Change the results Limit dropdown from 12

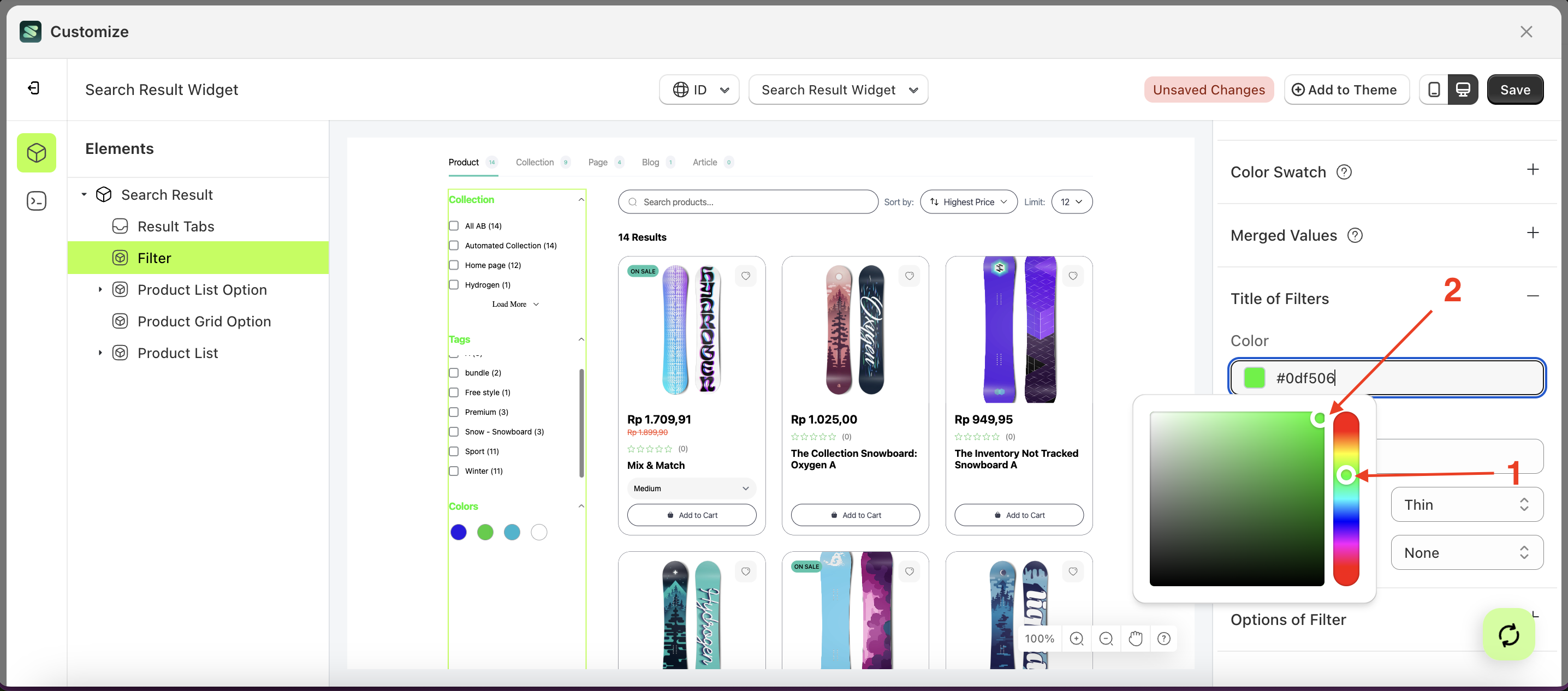point(1071,201)
